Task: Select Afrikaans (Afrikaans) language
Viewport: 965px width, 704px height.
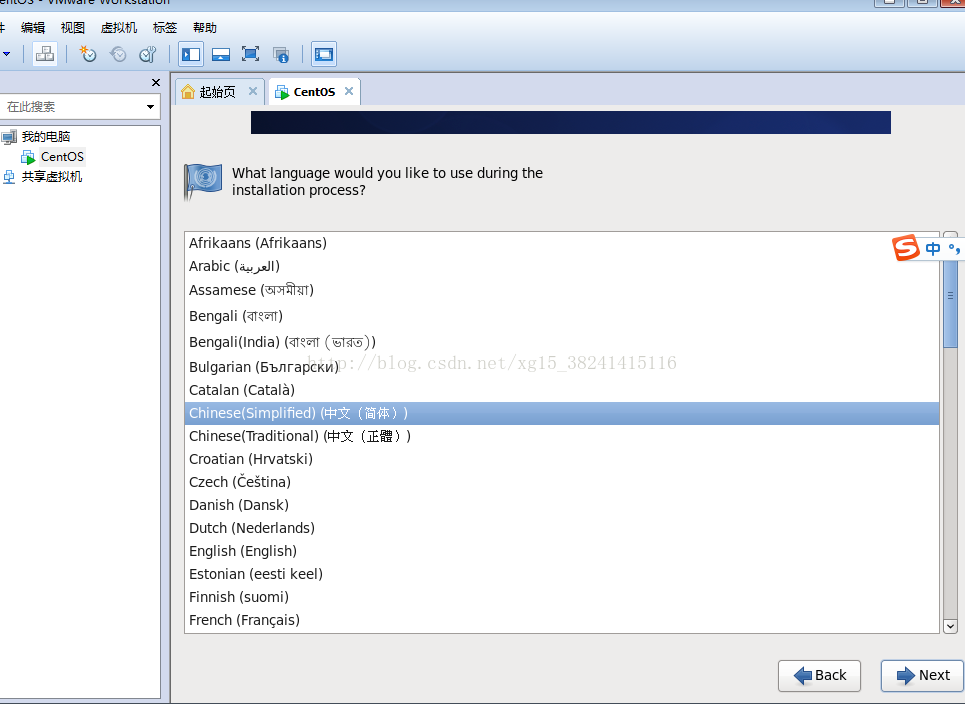Action: (562, 243)
